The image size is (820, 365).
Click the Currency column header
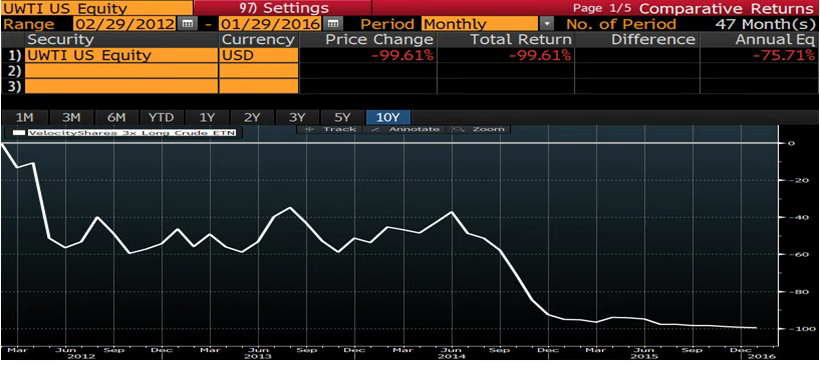pos(258,40)
